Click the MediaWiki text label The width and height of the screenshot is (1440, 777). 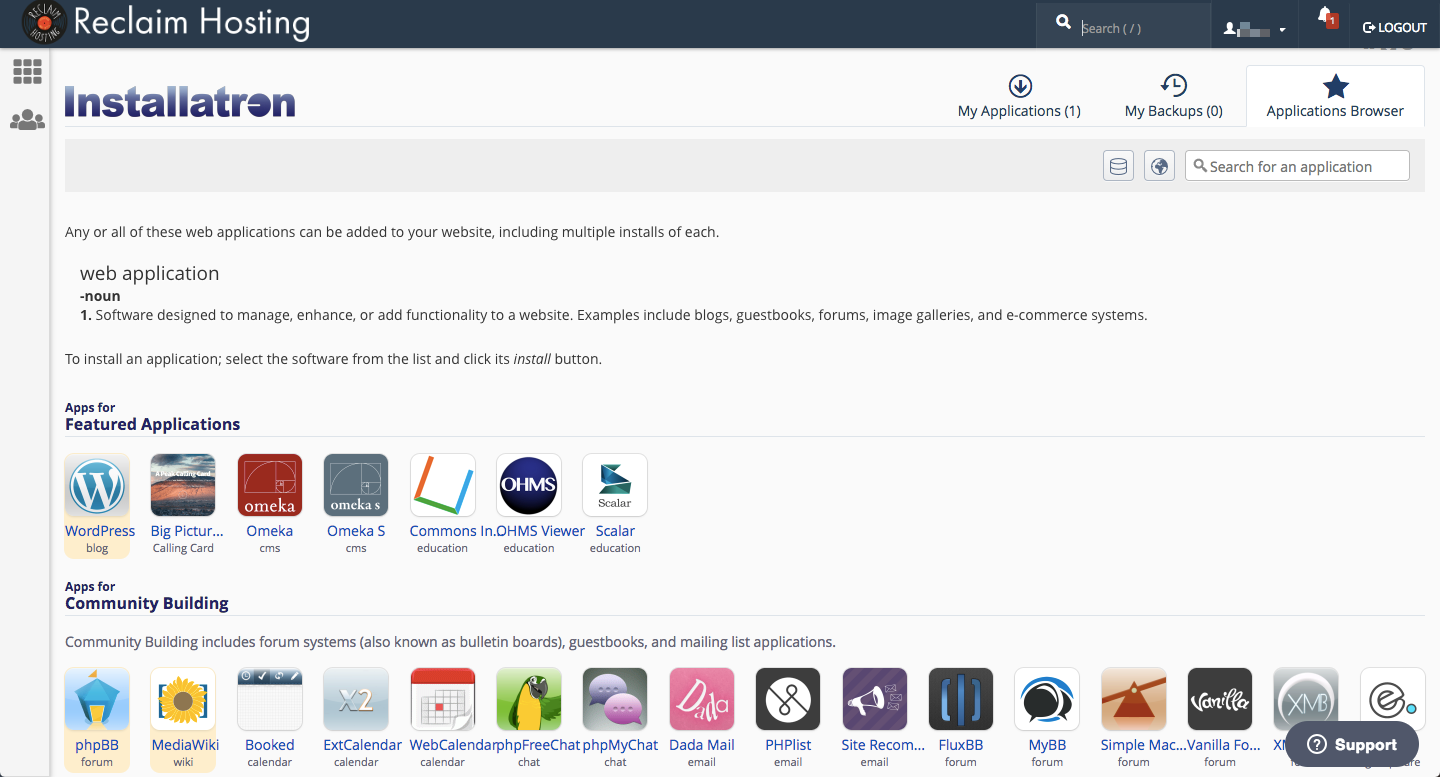click(185, 745)
